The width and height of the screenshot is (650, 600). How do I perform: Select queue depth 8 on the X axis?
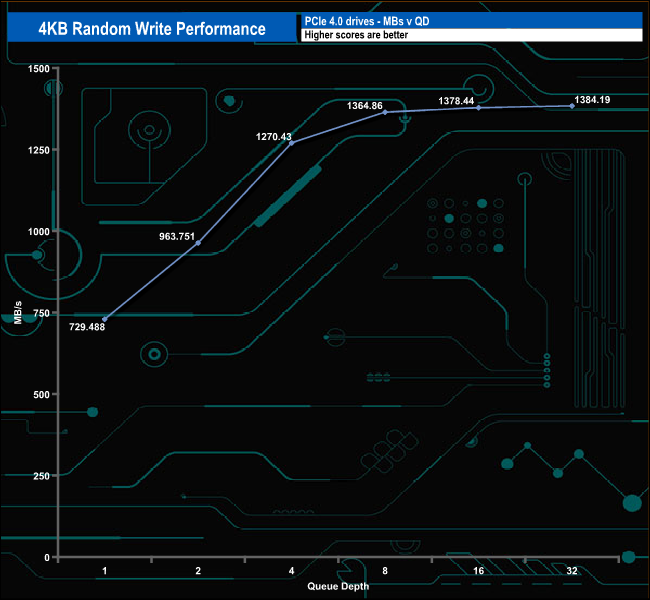[x=385, y=571]
